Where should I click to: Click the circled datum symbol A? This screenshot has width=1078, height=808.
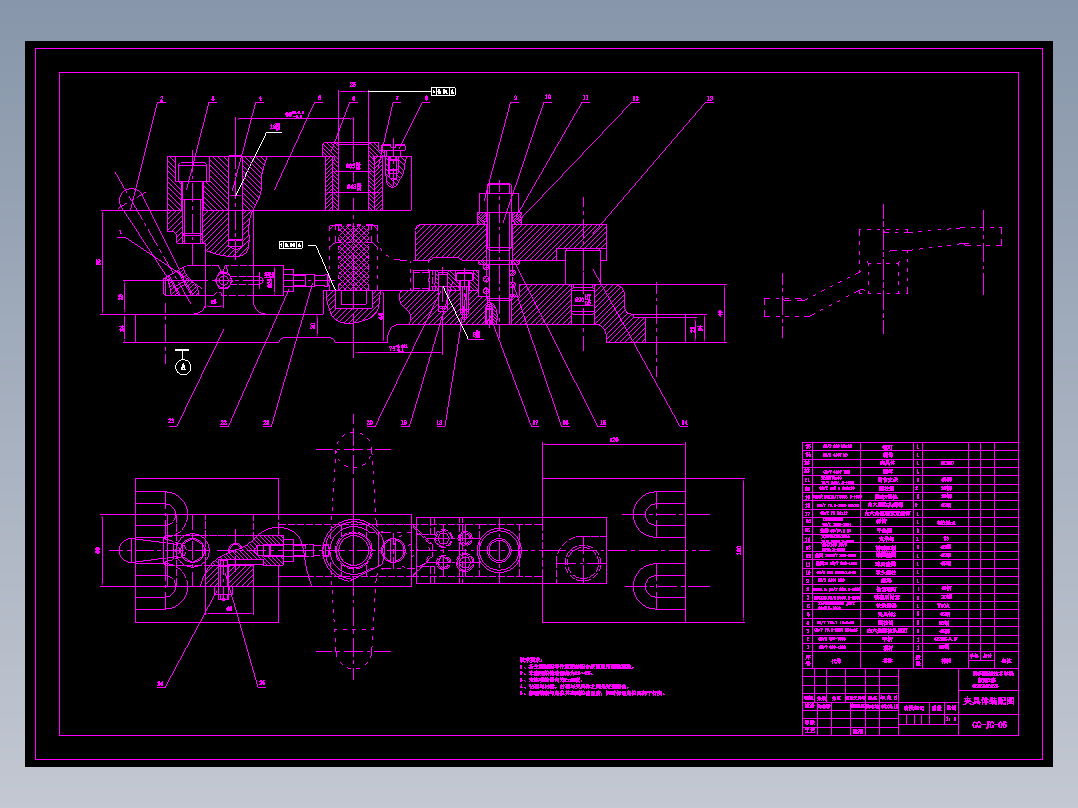(182, 367)
